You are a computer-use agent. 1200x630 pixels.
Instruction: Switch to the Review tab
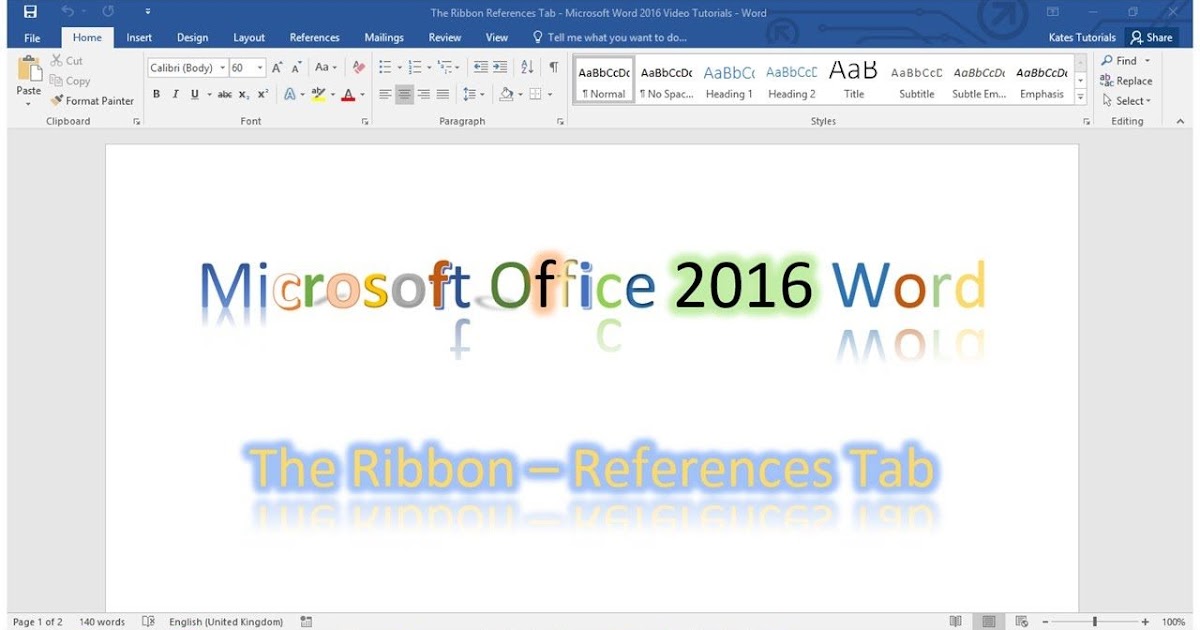[x=445, y=38]
